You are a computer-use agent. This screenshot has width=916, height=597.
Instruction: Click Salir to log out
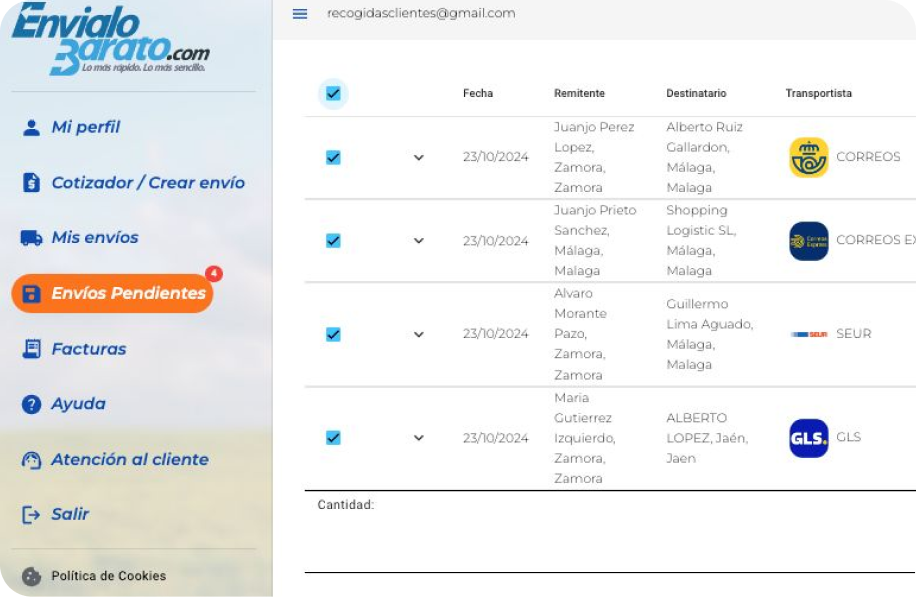click(70, 514)
